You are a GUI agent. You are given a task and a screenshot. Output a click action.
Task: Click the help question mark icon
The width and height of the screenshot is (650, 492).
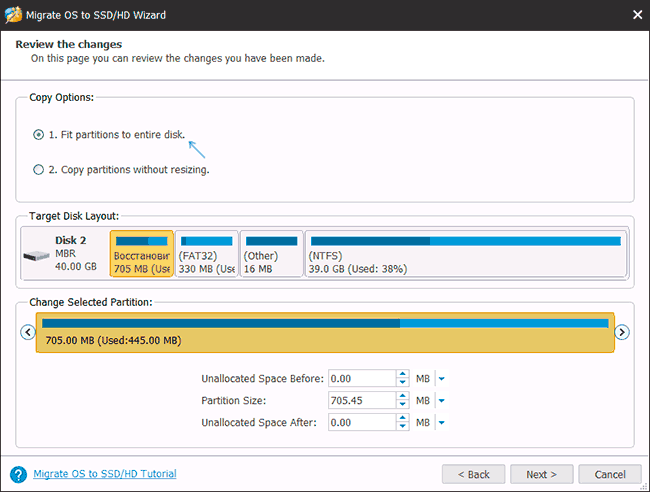click(17, 474)
